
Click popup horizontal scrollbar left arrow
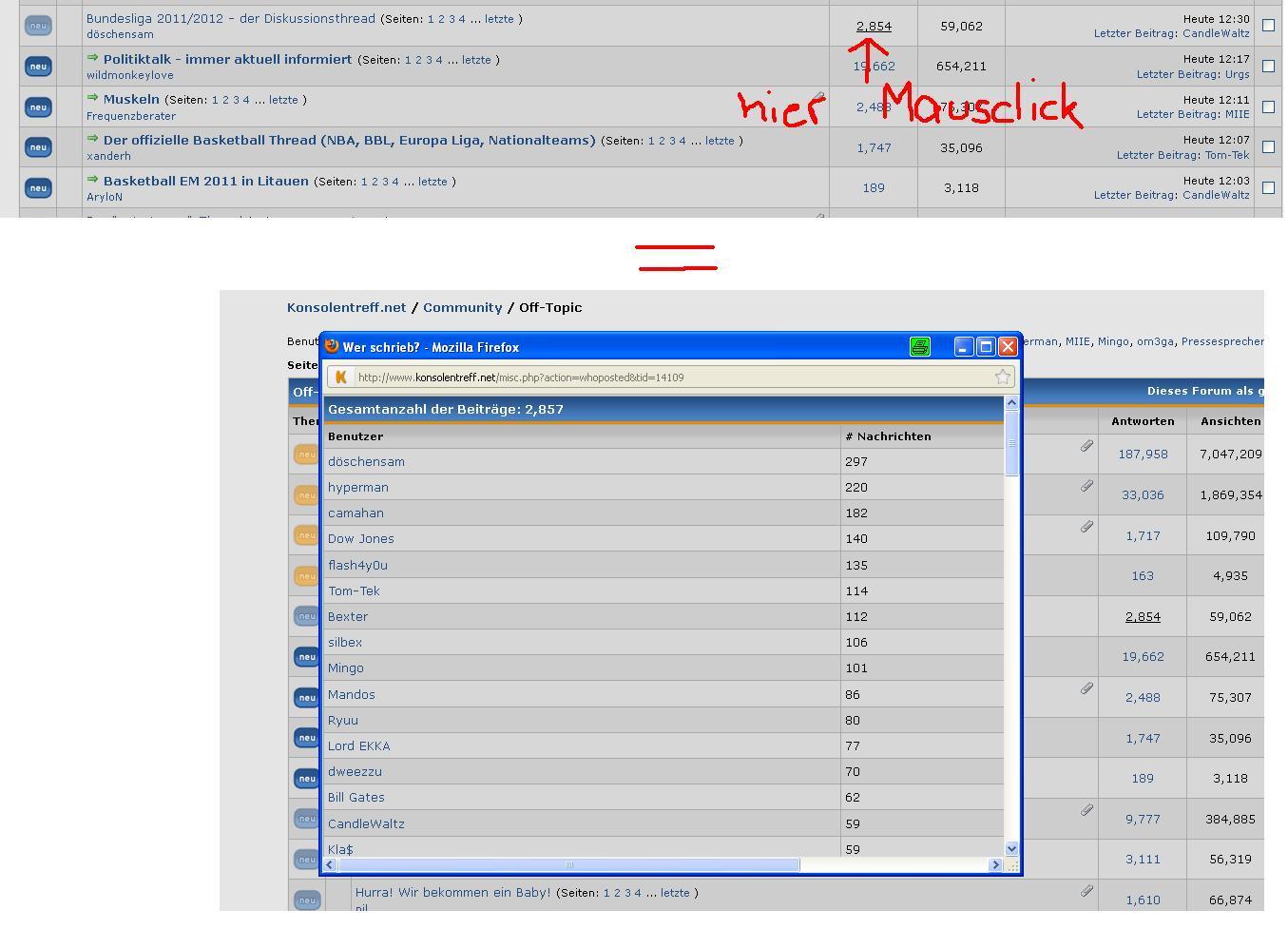tap(330, 864)
